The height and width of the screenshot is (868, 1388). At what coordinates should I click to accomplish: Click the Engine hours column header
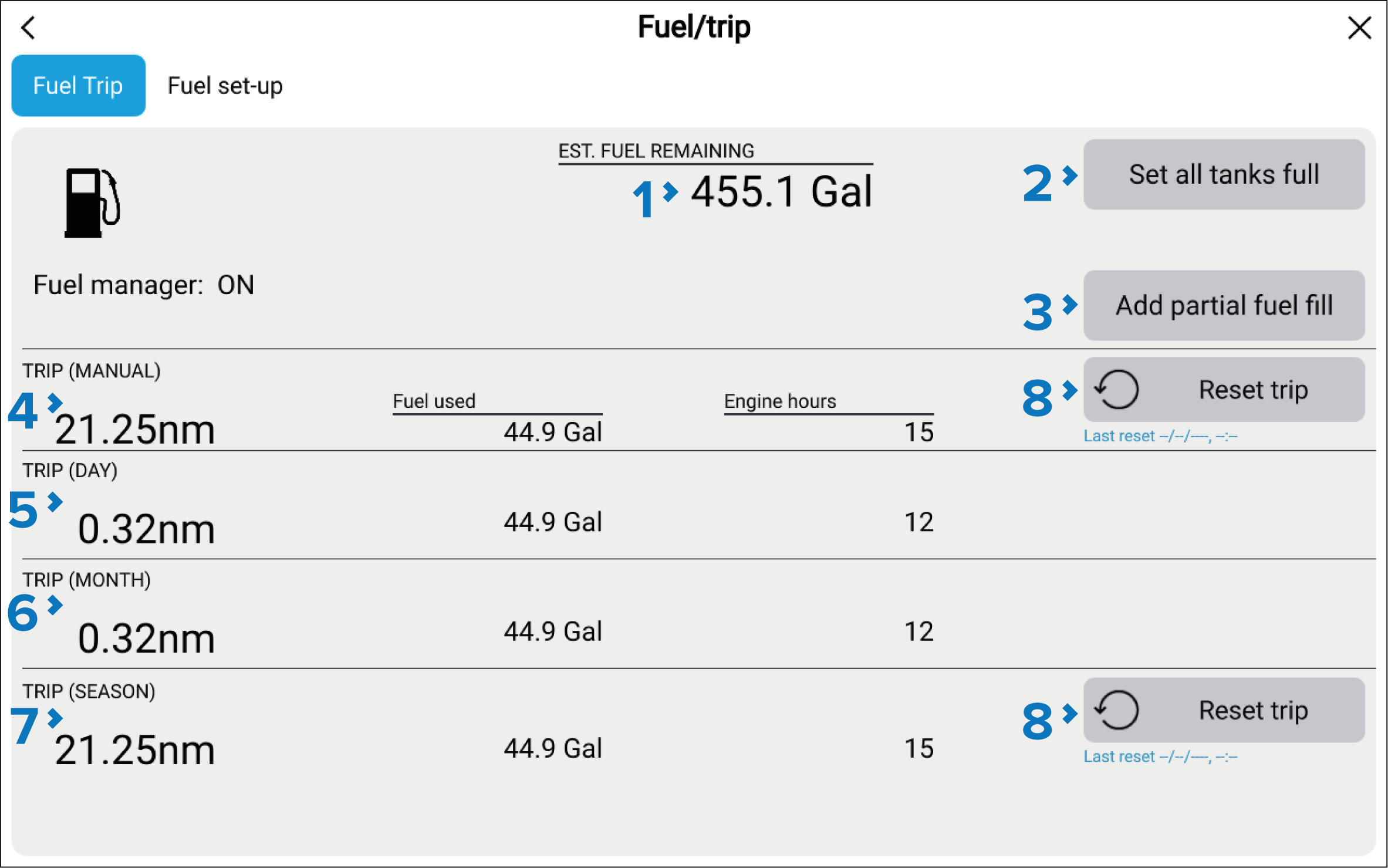pos(779,401)
